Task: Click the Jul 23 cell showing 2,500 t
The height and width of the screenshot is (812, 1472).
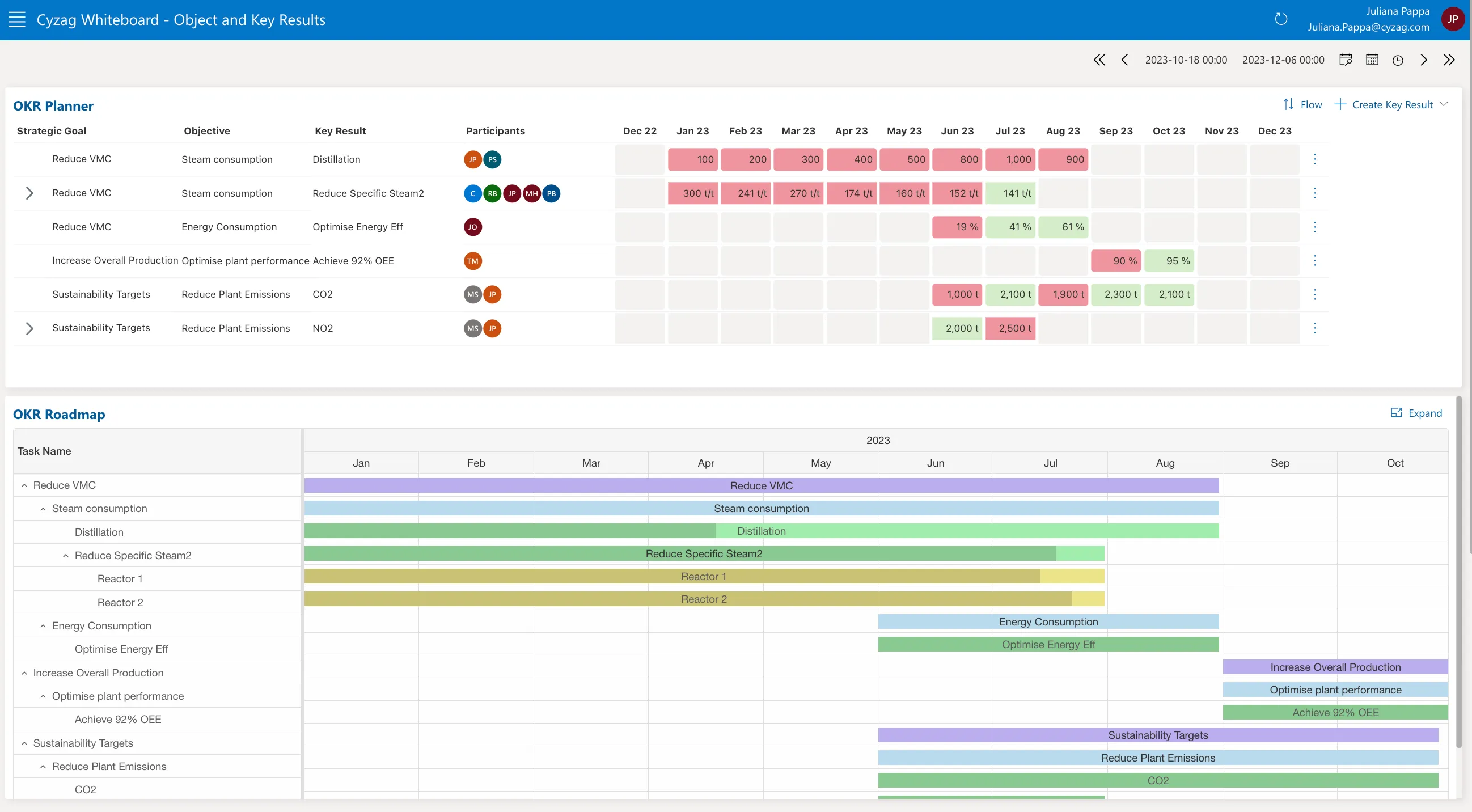Action: 1010,328
